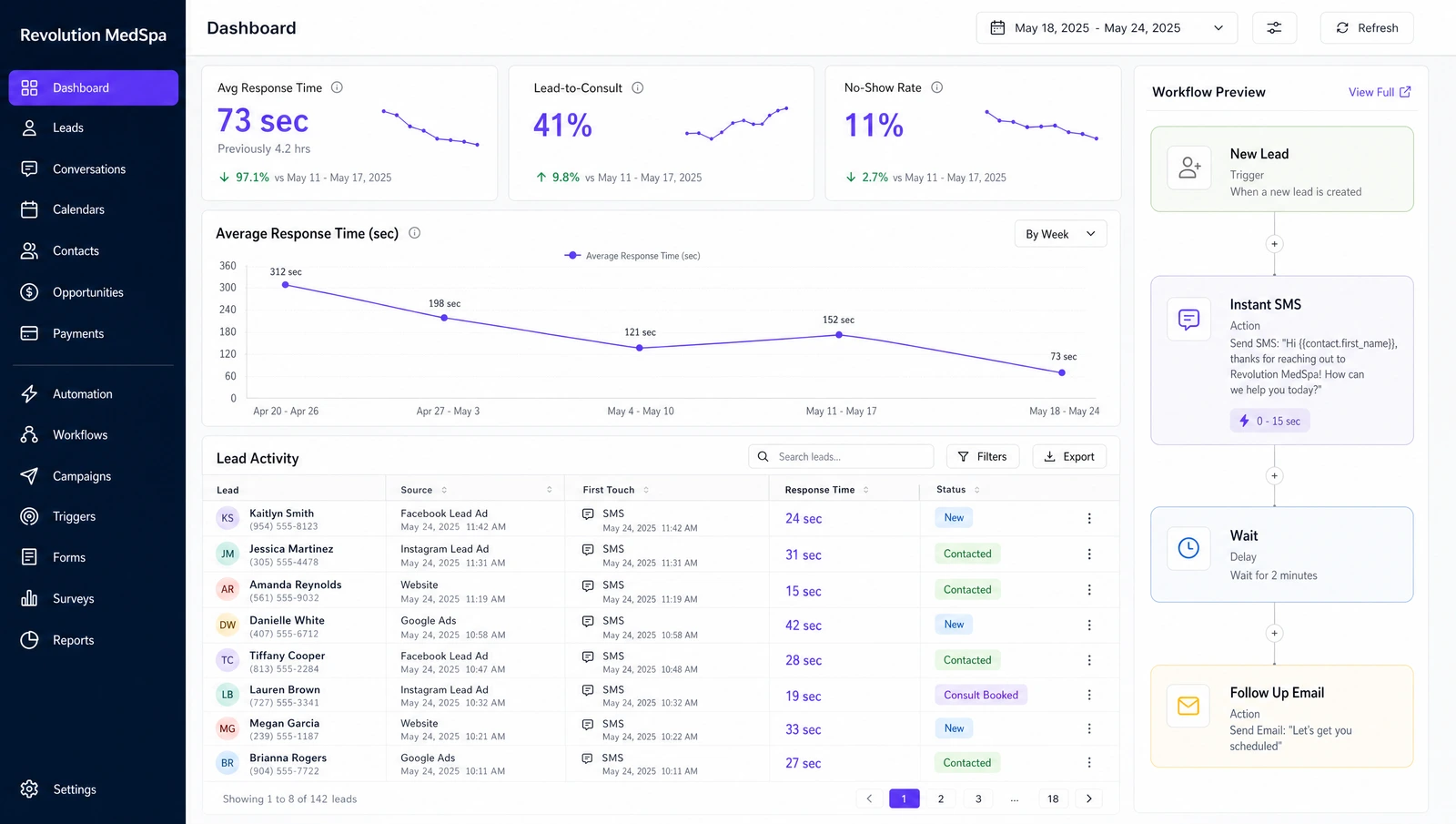Add step between New Lead and Instant SMS
1456x824 pixels.
pyautogui.click(x=1274, y=244)
